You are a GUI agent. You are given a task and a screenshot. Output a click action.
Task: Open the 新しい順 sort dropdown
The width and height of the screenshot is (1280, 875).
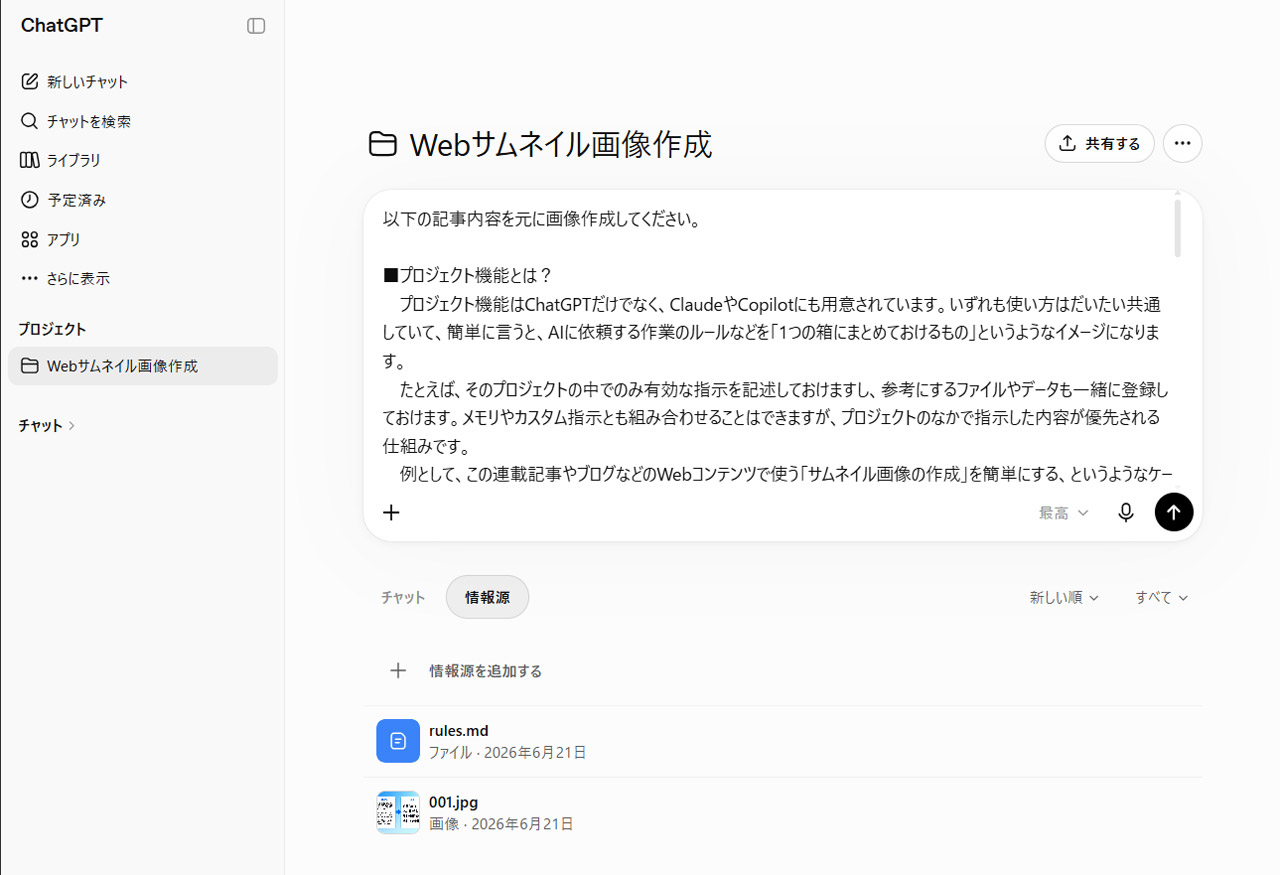(1064, 597)
